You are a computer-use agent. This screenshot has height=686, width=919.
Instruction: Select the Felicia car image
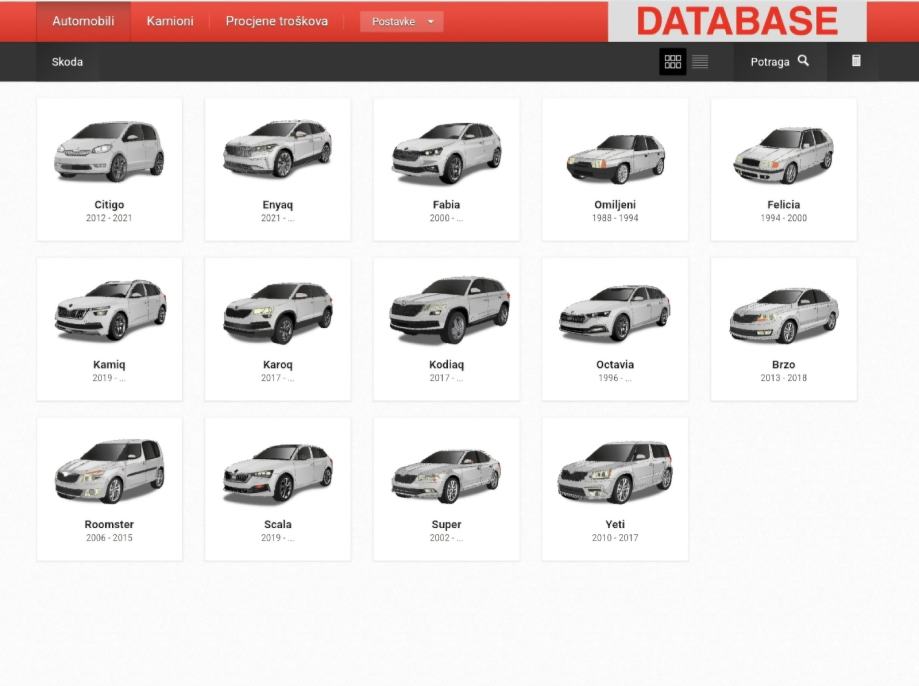(784, 155)
